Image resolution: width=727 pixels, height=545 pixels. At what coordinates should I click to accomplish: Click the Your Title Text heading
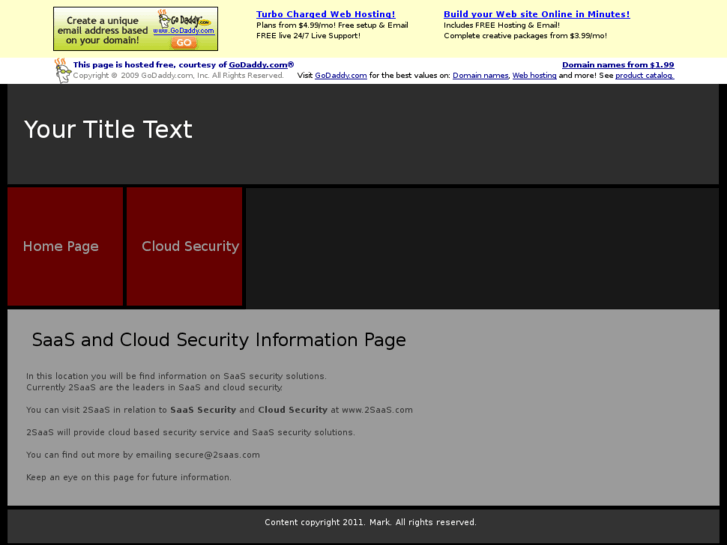click(x=108, y=129)
